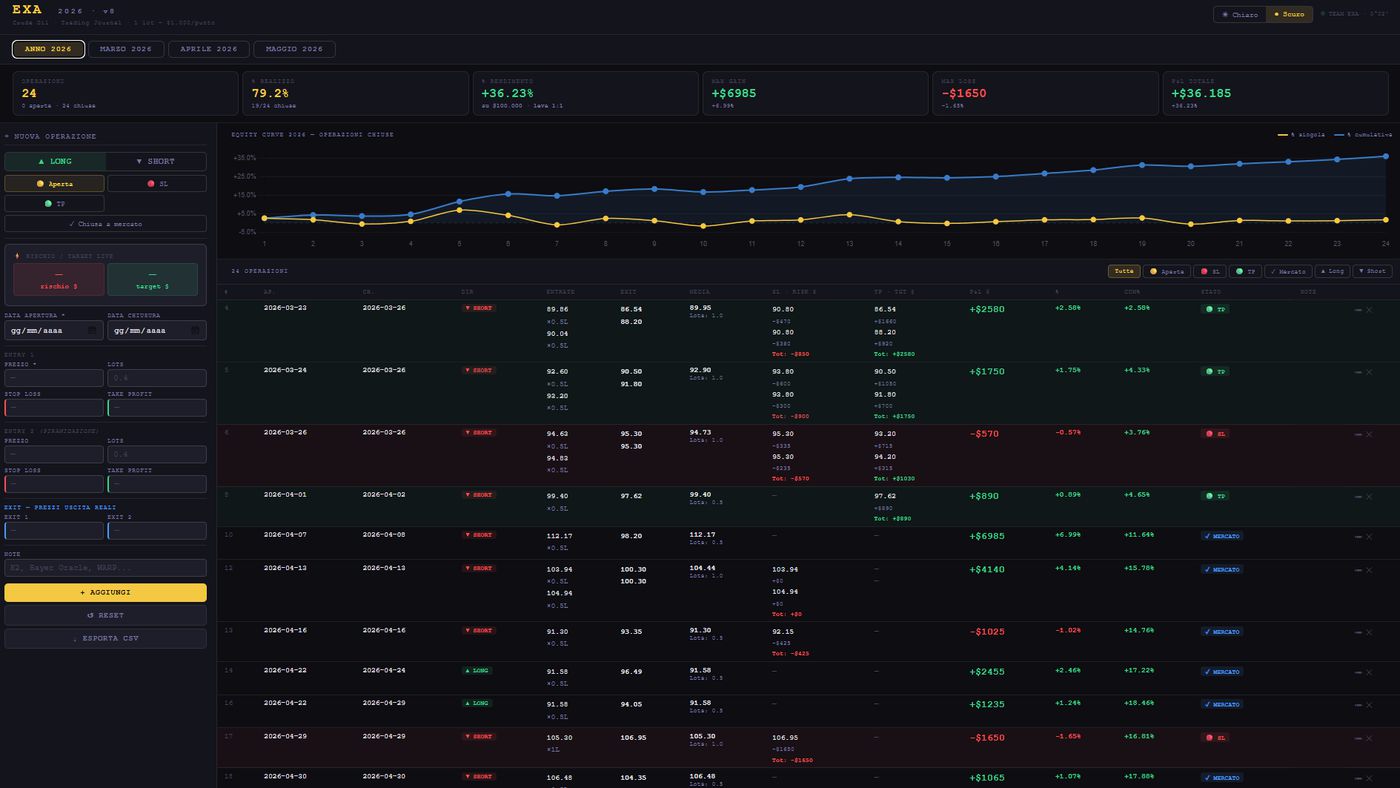The height and width of the screenshot is (788, 1400).
Task: Switch to Chiaro light theme
Action: pos(1240,15)
